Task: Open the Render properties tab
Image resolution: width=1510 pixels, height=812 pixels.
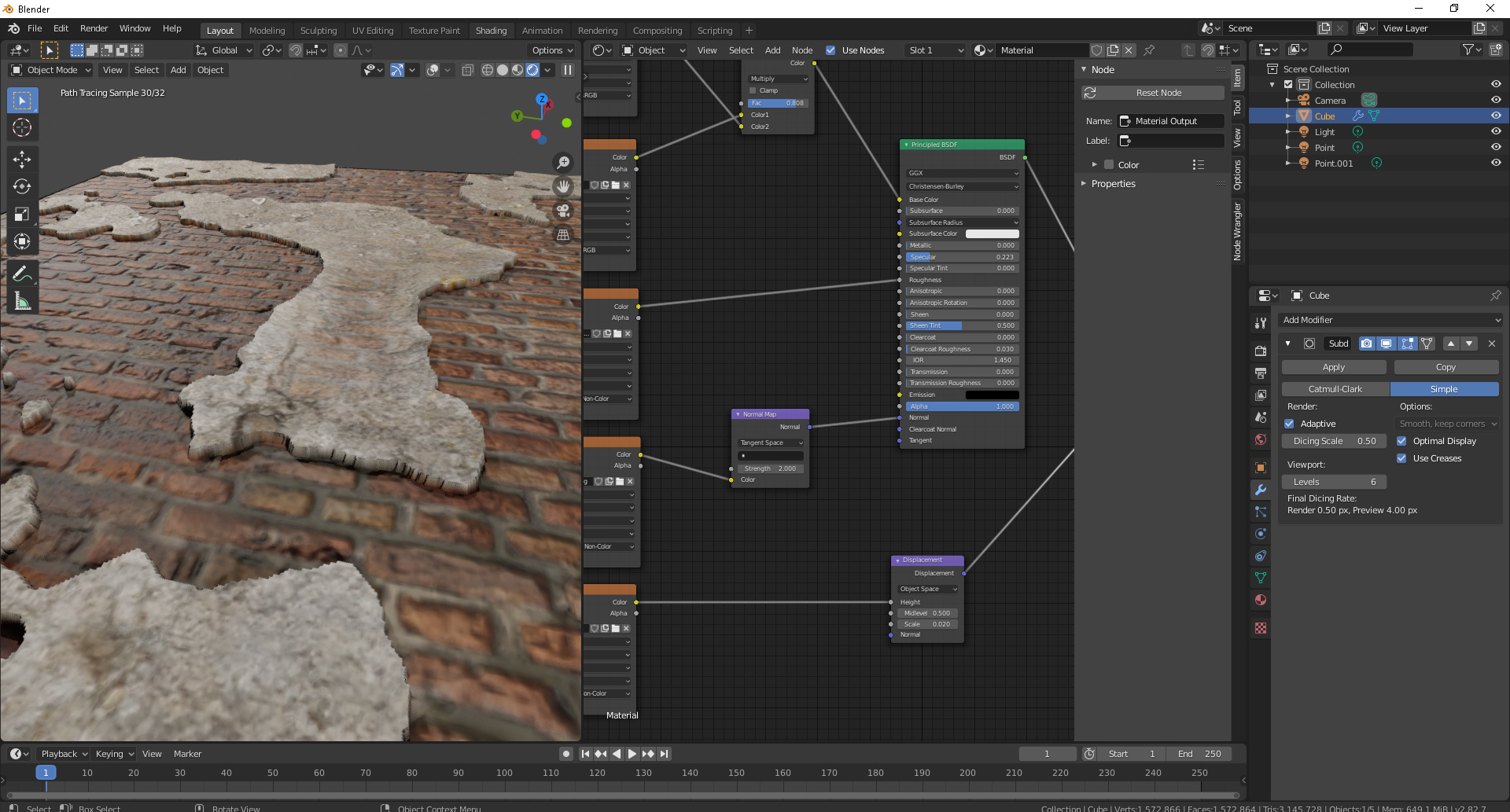Action: pyautogui.click(x=1261, y=350)
